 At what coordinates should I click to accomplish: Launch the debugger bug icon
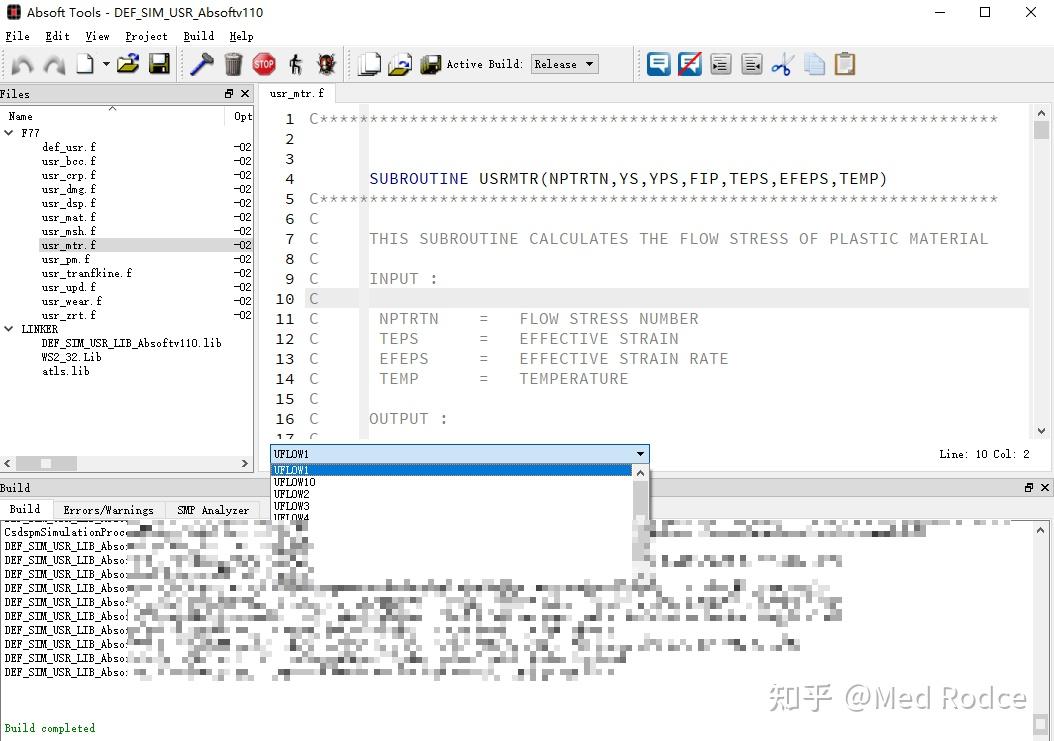pos(326,64)
